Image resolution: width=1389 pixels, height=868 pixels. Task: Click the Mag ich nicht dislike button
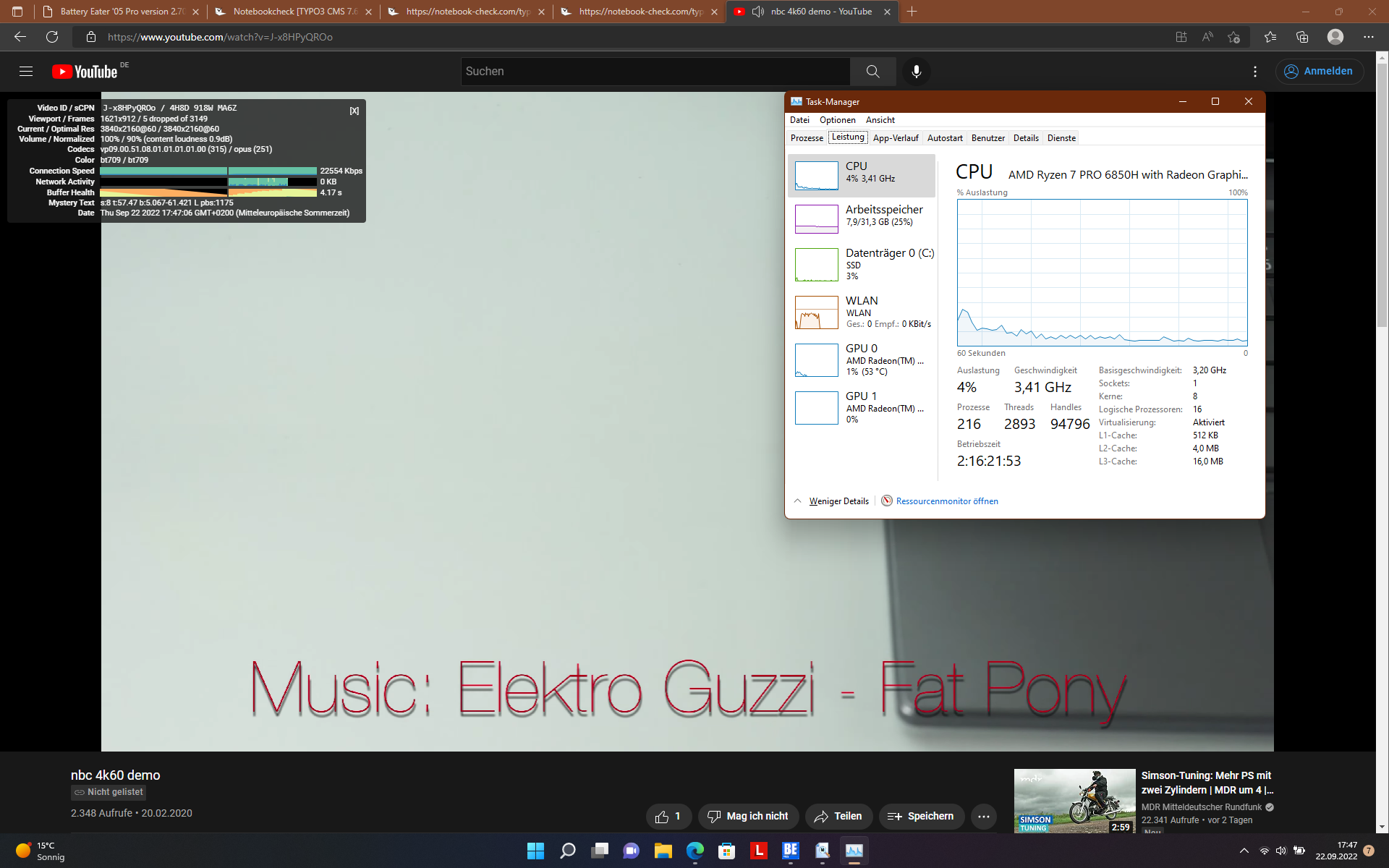click(748, 817)
